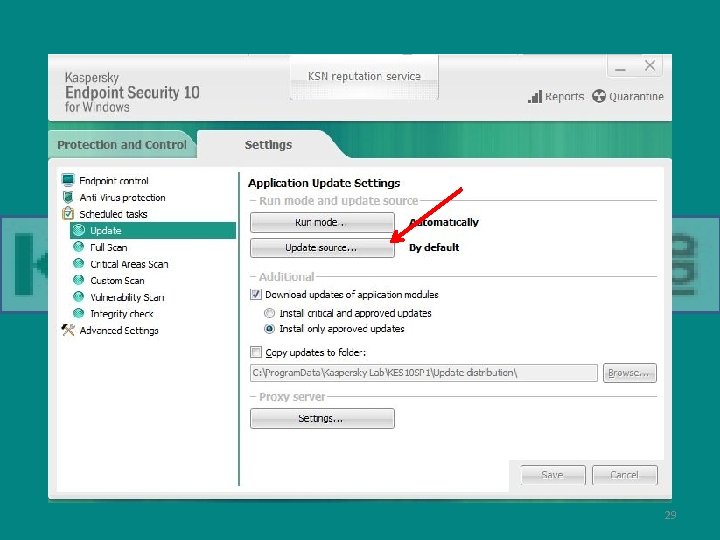Click the Anti-Virus protection shield icon

click(x=68, y=197)
